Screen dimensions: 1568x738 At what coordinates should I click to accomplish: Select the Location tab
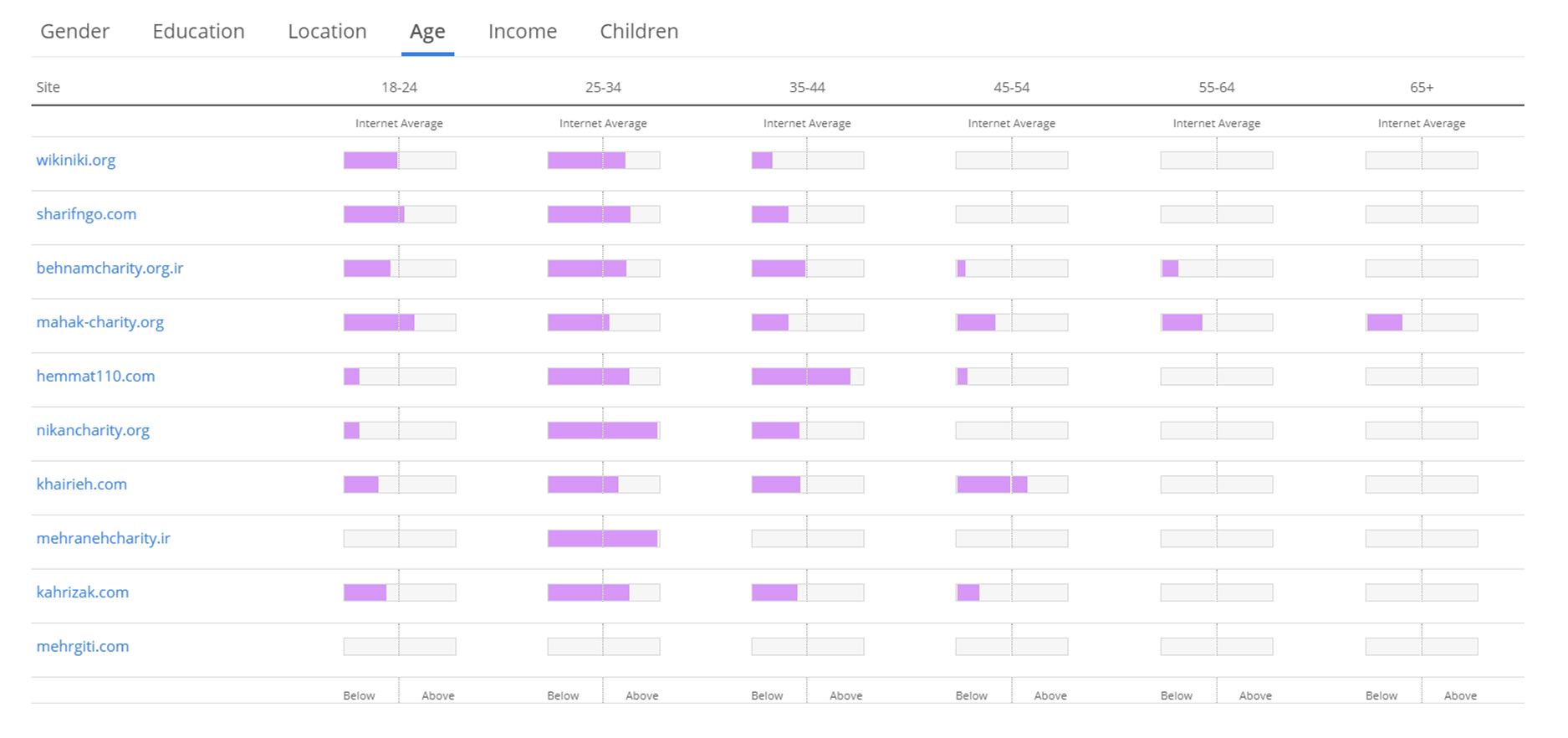[327, 32]
